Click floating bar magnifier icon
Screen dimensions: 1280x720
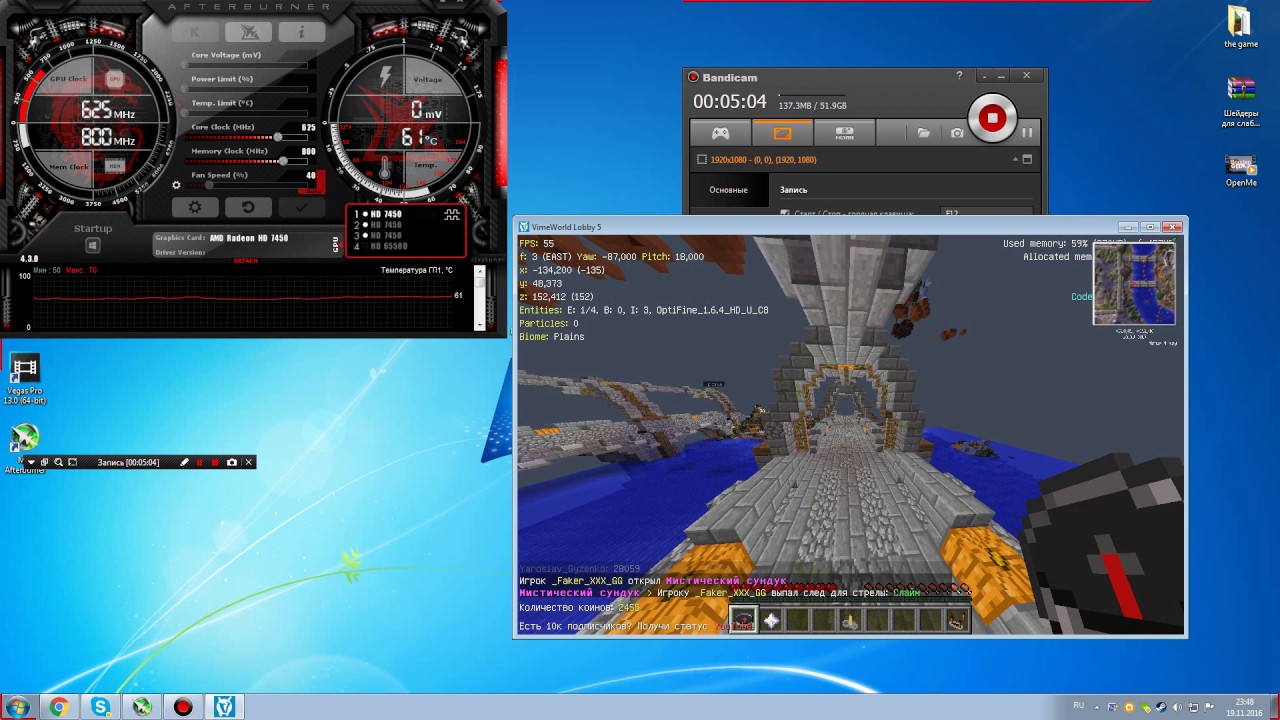[59, 462]
